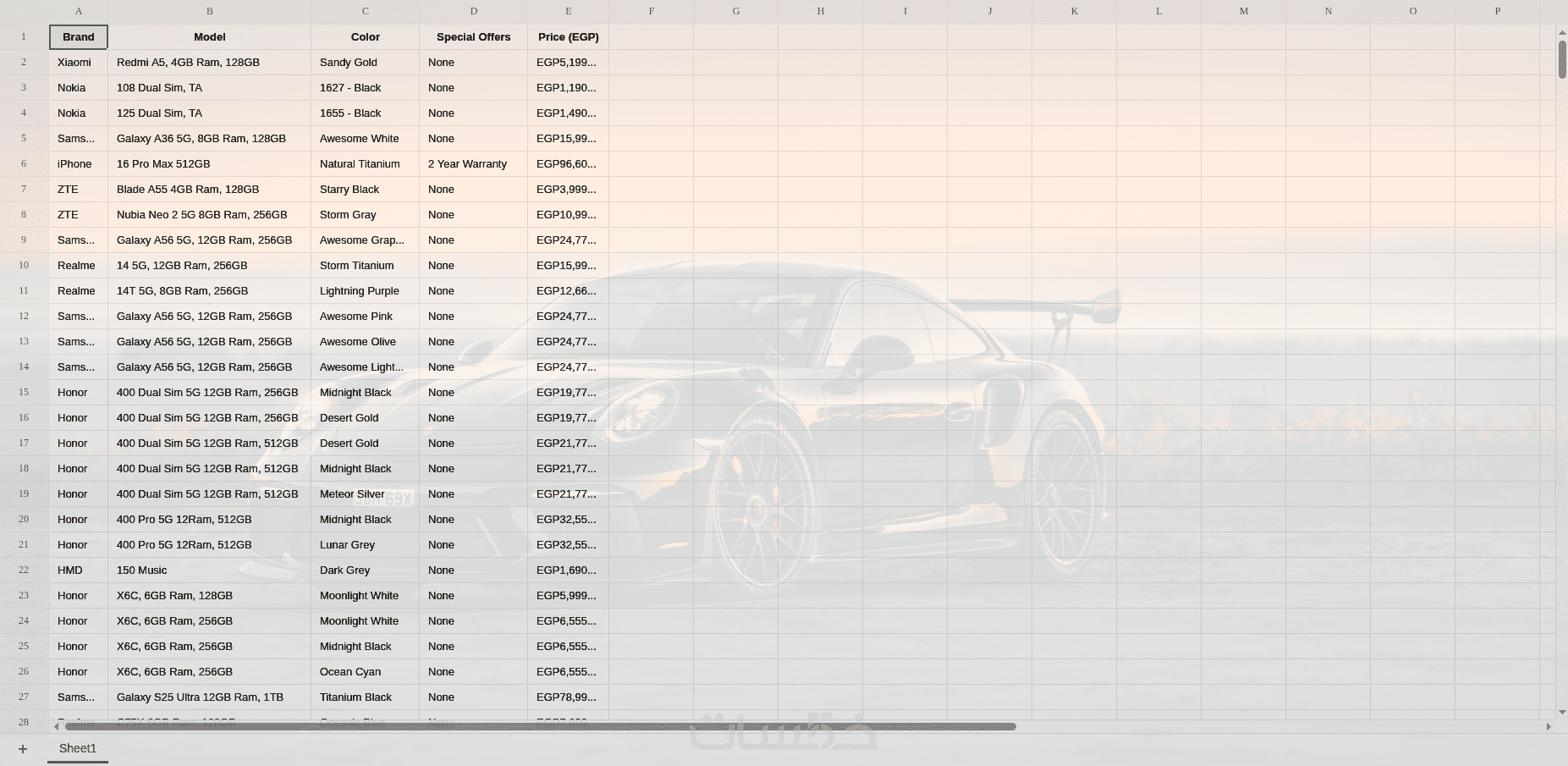Select the iPhone brand cell
Viewport: 1568px width, 766px height.
tap(79, 164)
